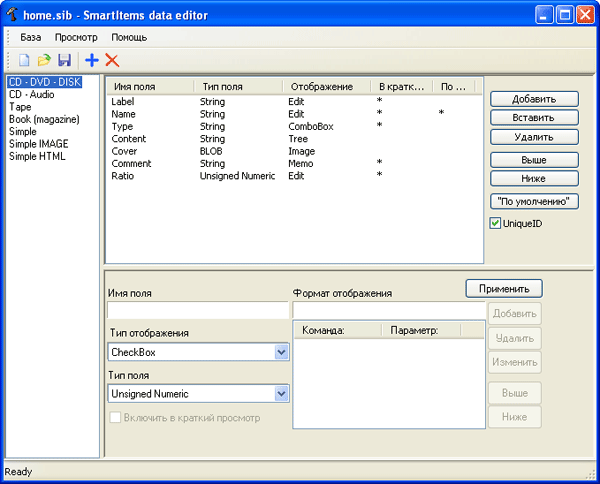Click the "По умолчанию" button
600x484 pixels.
(x=535, y=201)
